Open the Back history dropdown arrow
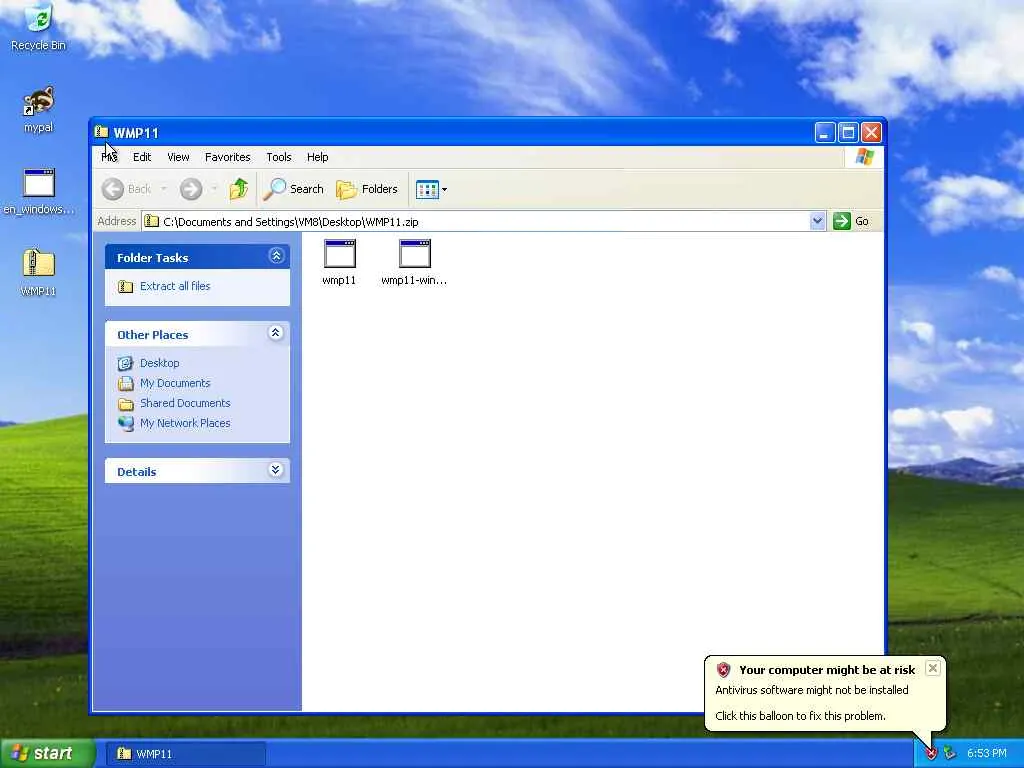Viewport: 1024px width, 768px height. point(164,189)
